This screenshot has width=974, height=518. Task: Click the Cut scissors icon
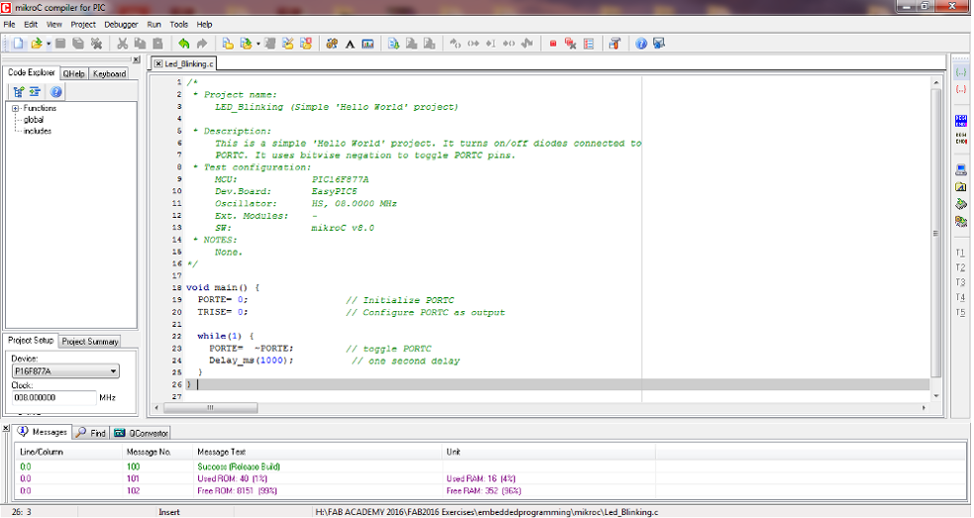click(x=122, y=43)
